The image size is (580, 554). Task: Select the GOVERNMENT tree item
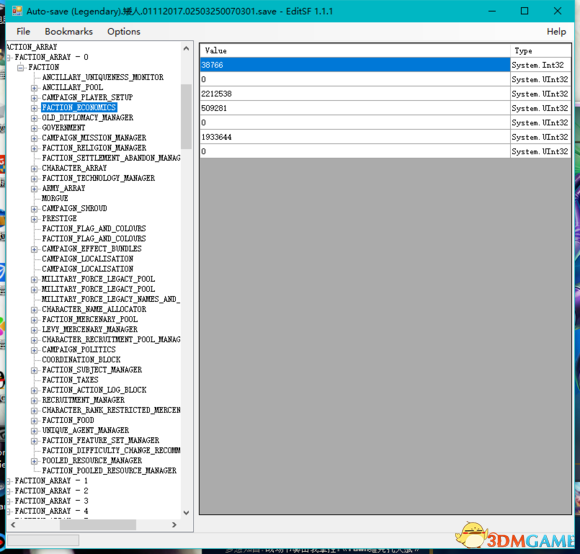[x=63, y=128]
